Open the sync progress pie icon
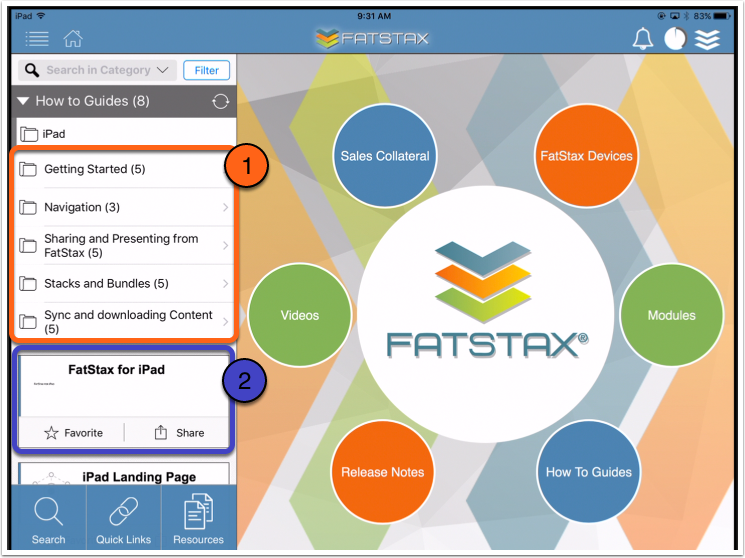745x558 pixels. pyautogui.click(x=675, y=38)
